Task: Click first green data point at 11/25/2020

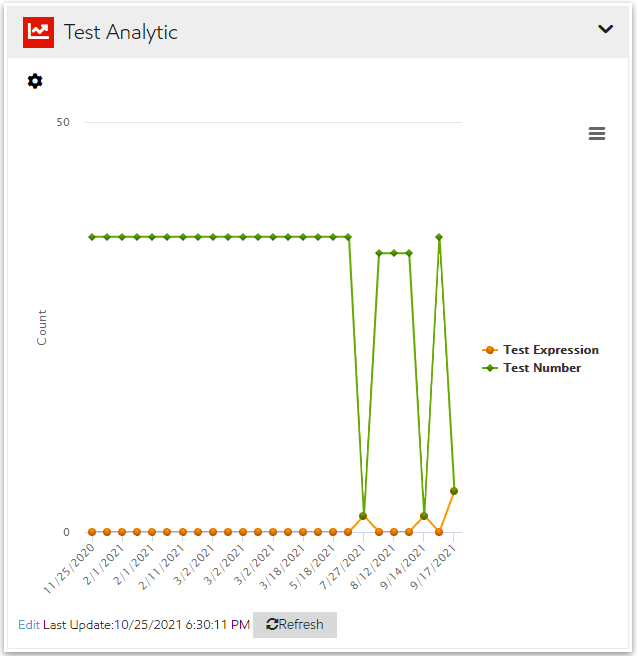Action: pyautogui.click(x=92, y=237)
